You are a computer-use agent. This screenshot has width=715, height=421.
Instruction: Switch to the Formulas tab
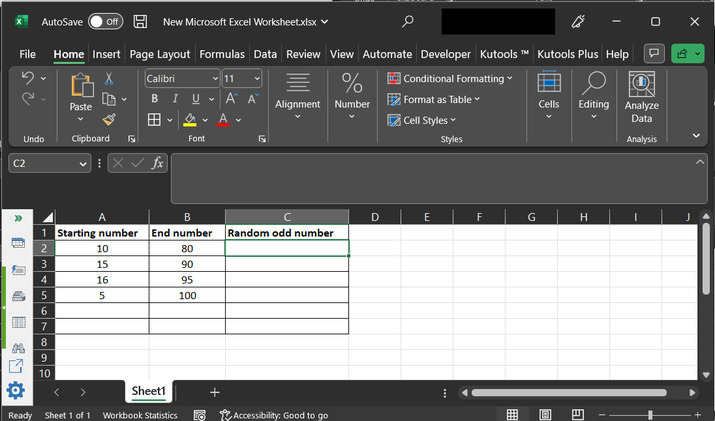(x=221, y=54)
